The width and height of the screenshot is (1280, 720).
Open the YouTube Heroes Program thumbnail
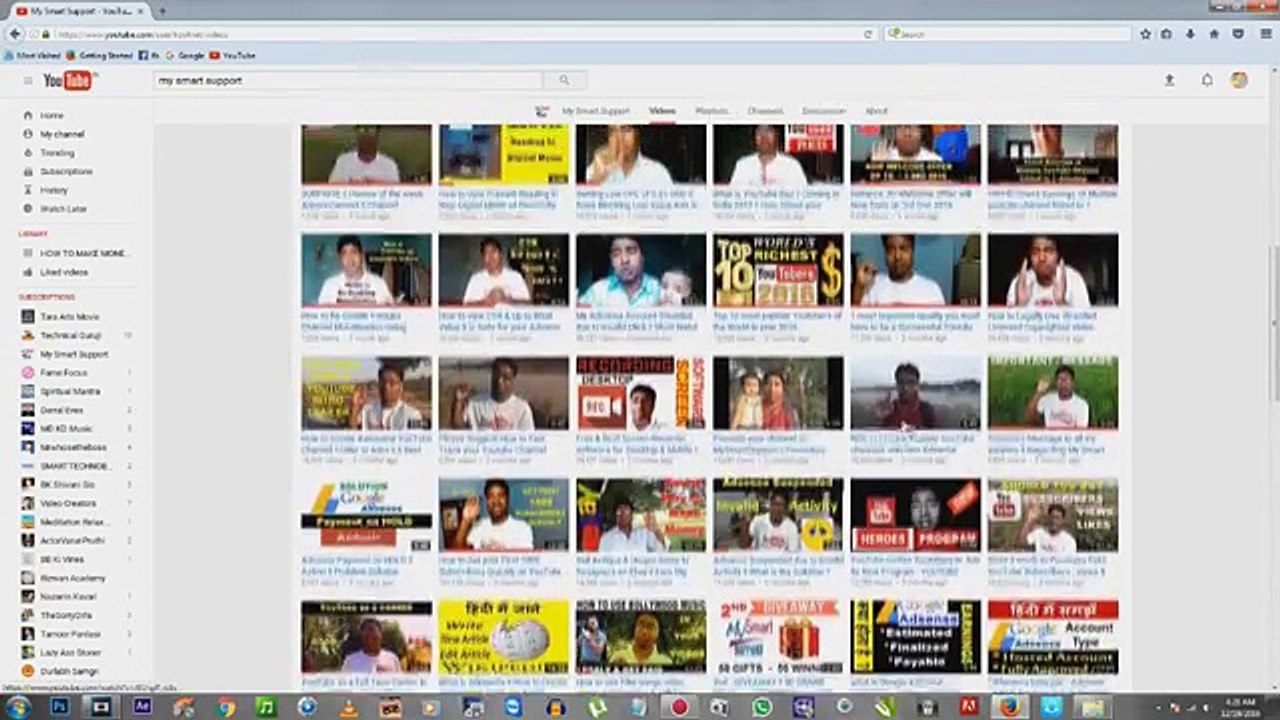(915, 515)
